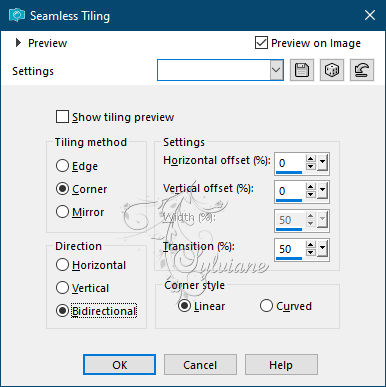Close the Seamless Tiling dialog
Viewport: 386px width, 387px height.
(x=370, y=15)
